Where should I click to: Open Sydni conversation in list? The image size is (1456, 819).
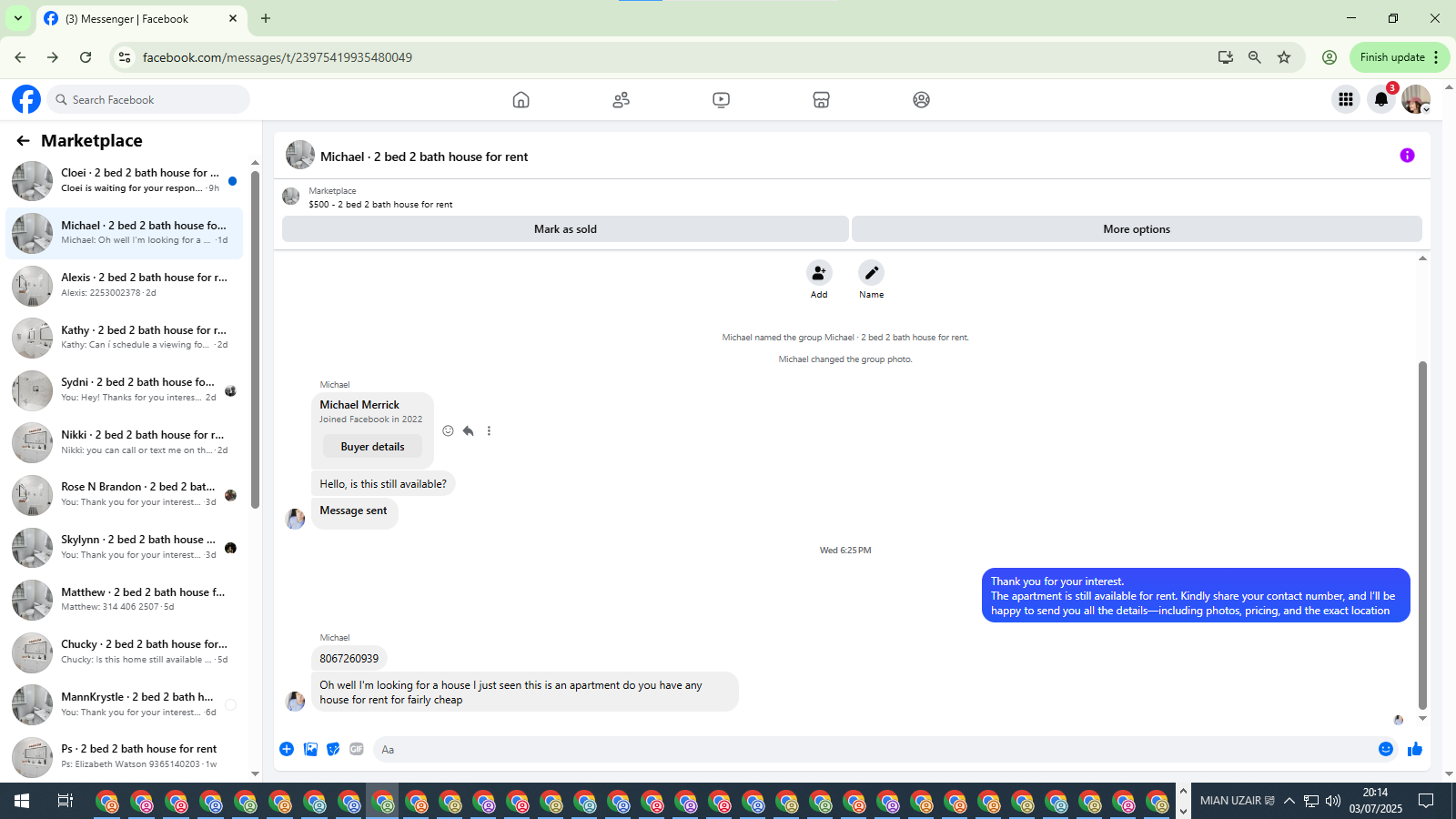[x=124, y=389]
